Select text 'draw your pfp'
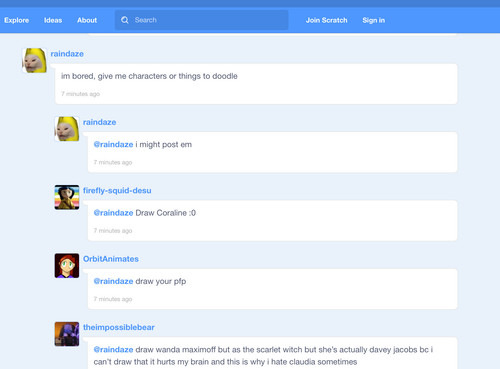This screenshot has width=500, height=369. point(161,282)
